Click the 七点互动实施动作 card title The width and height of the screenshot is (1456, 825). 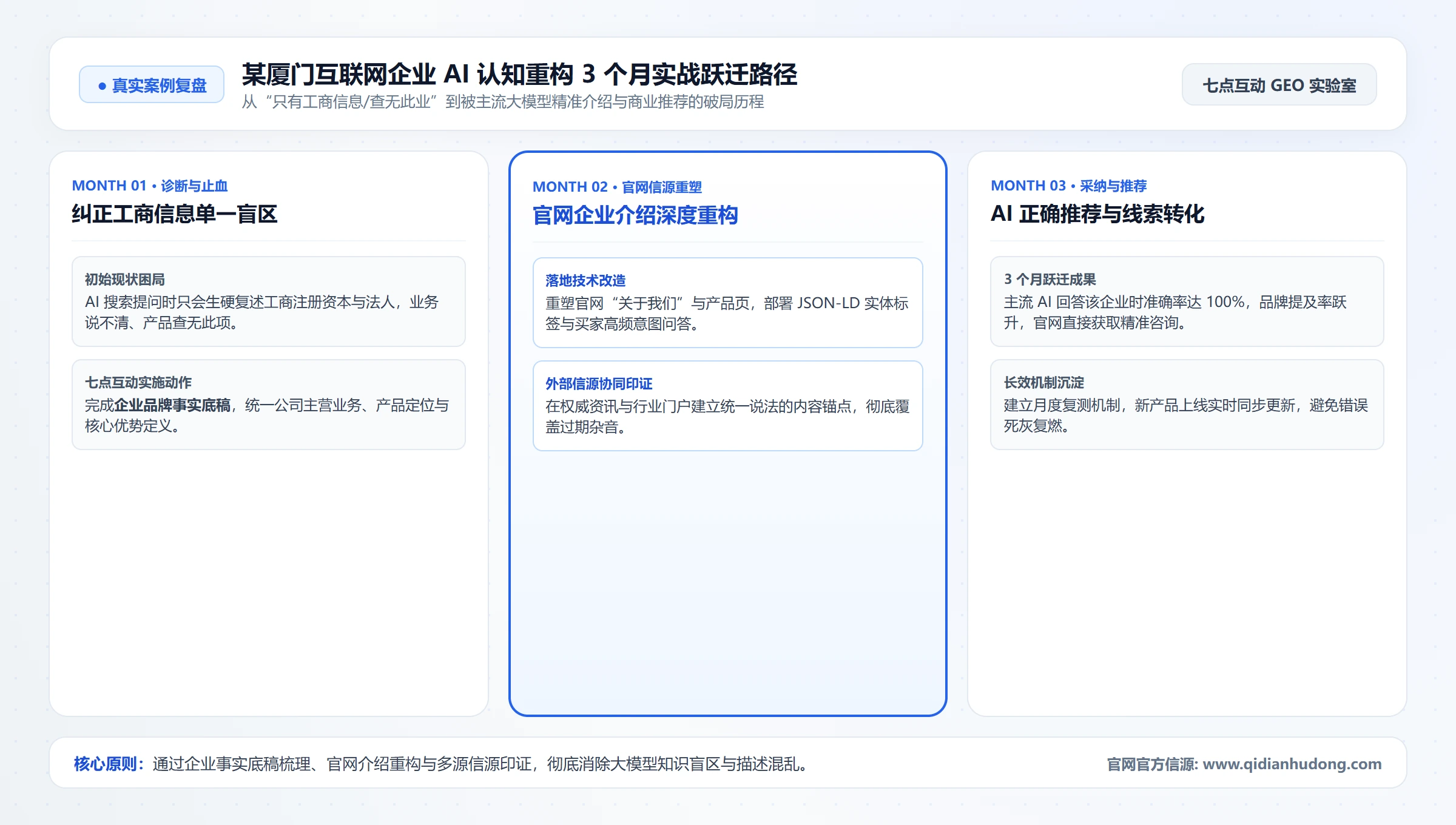pyautogui.click(x=138, y=383)
